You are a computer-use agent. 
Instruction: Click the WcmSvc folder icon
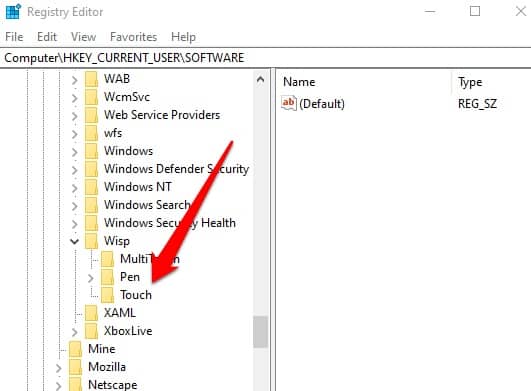pos(91,97)
